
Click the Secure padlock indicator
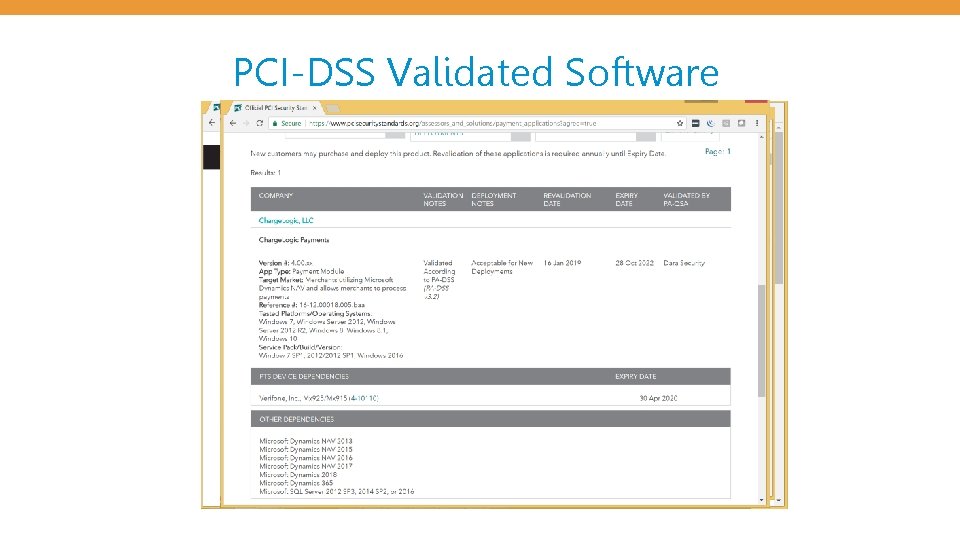point(287,123)
